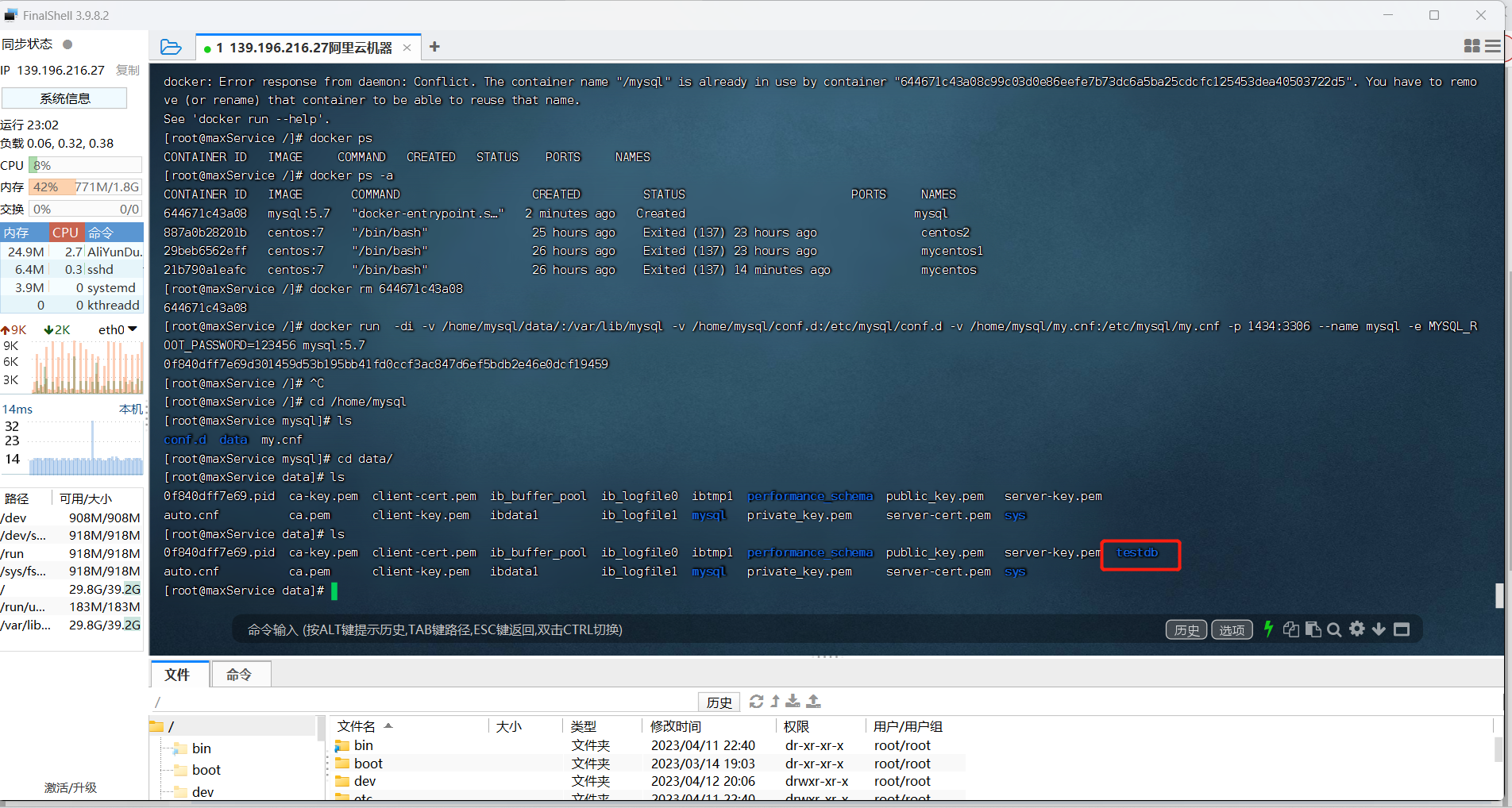Click the file download icon
This screenshot has height=808, width=1512.
[x=793, y=702]
